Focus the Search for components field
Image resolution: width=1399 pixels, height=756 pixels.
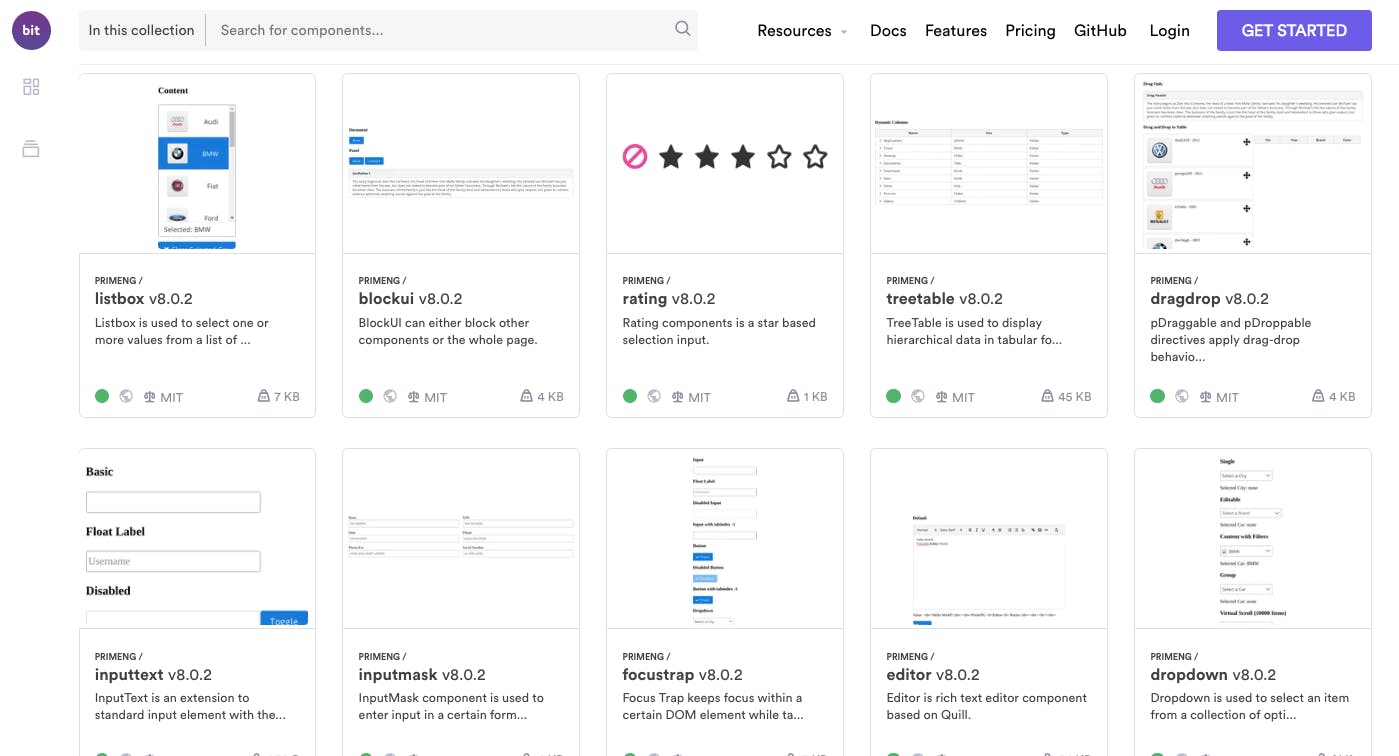pos(440,31)
